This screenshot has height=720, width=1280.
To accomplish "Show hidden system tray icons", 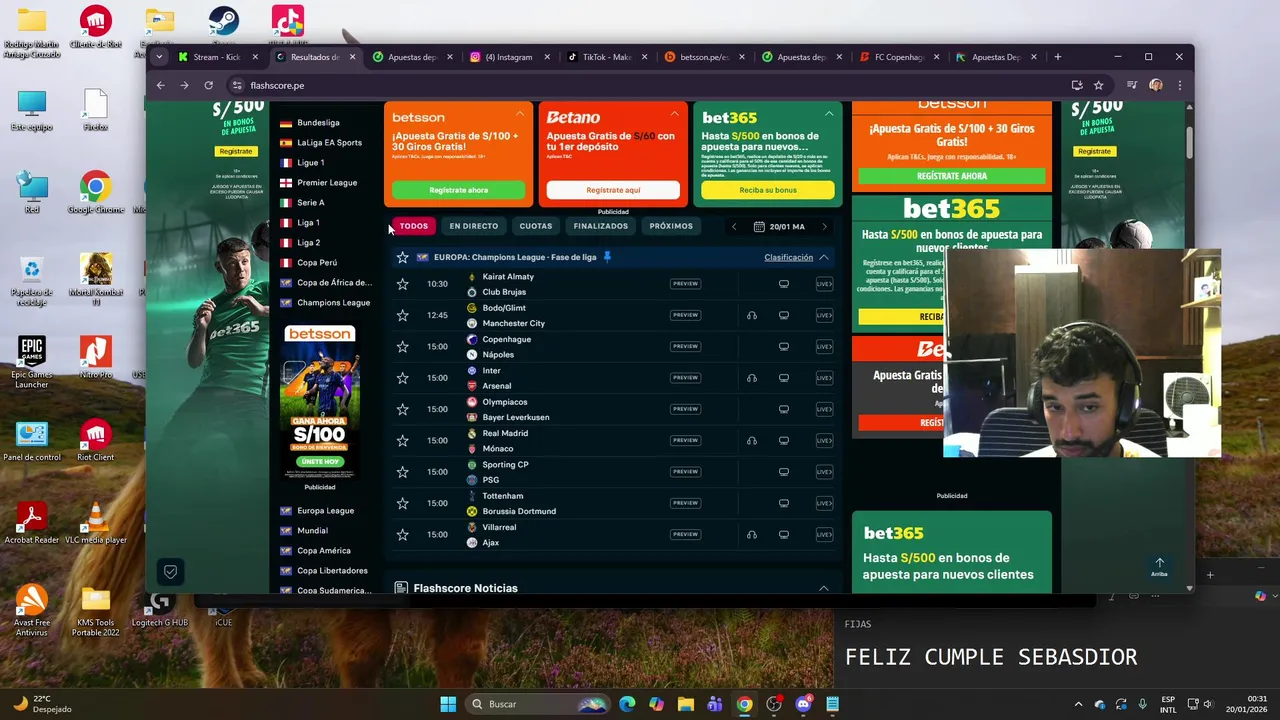I will (x=1078, y=704).
